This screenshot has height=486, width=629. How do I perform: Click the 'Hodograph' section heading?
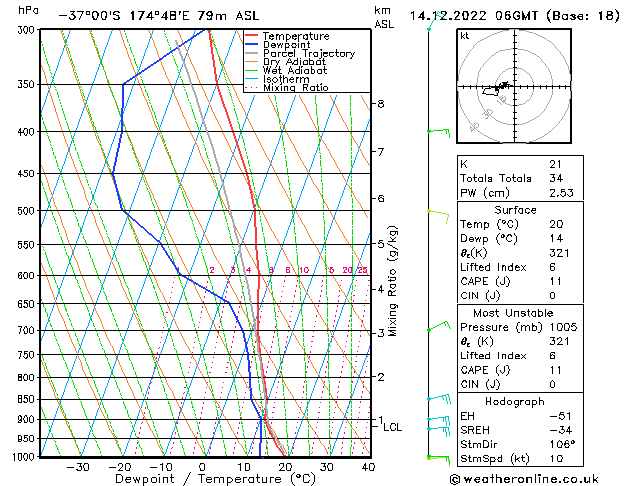(x=515, y=402)
